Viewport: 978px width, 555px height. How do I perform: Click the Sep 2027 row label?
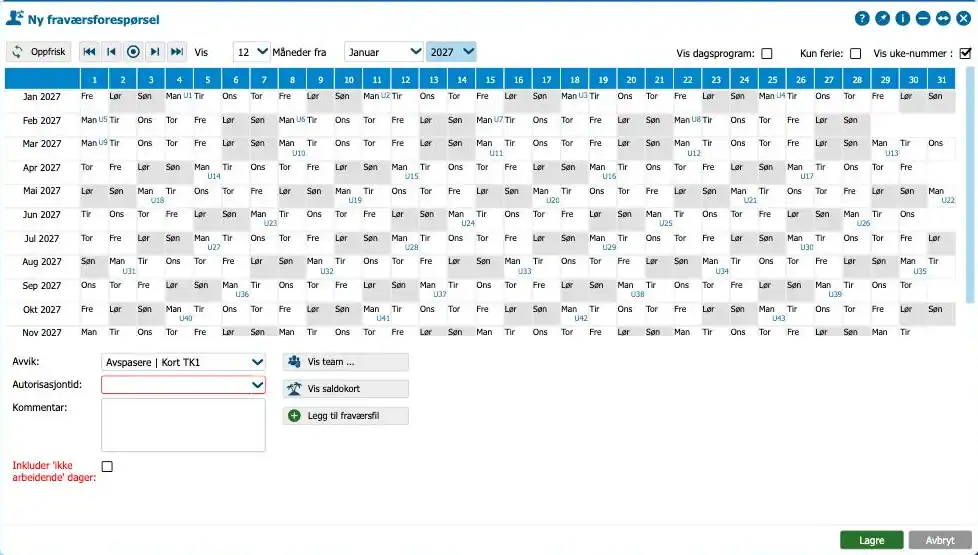tap(42, 286)
